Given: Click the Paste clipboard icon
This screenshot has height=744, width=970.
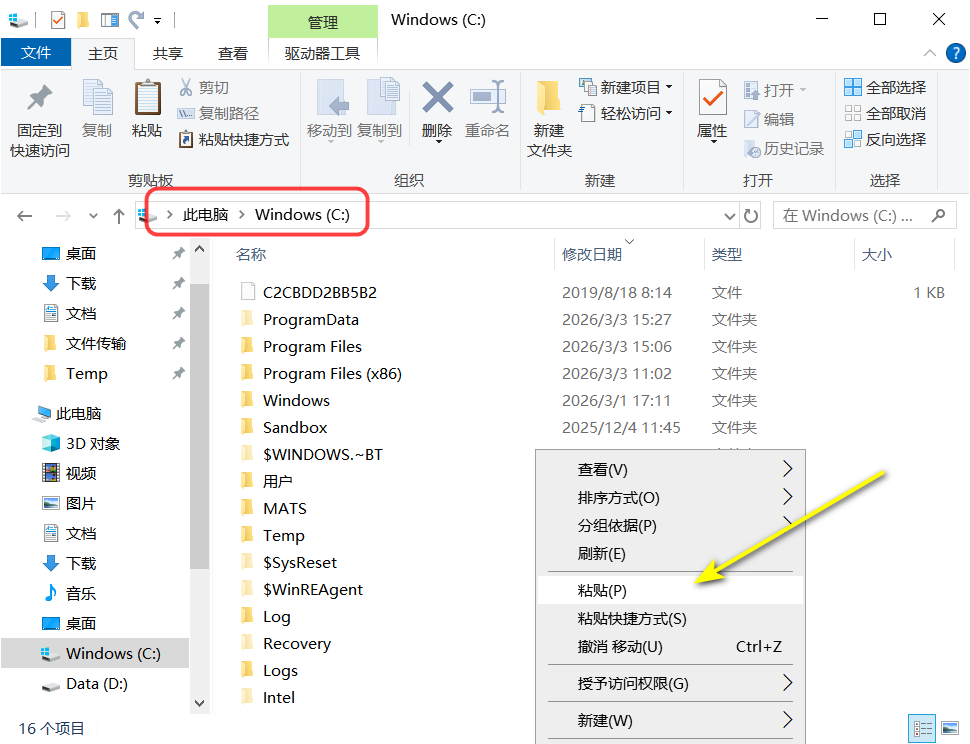Looking at the screenshot, I should (x=147, y=98).
